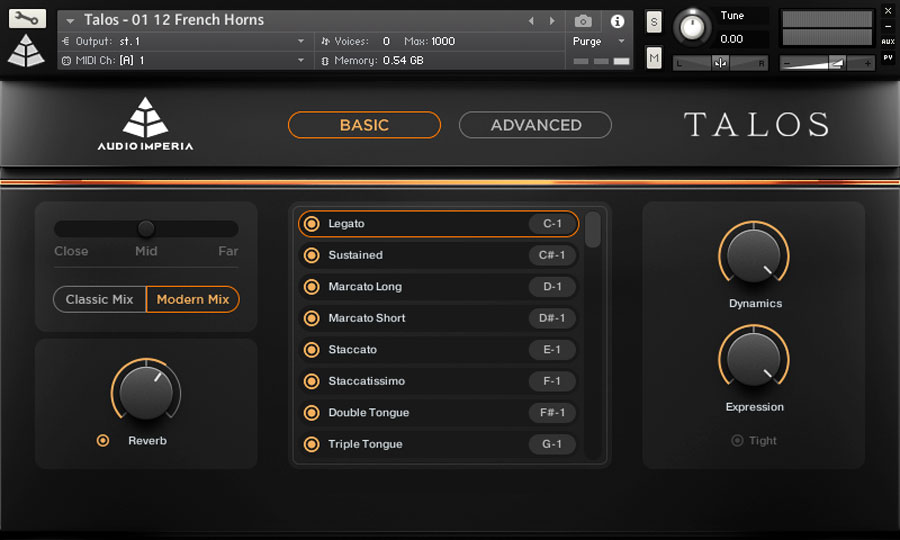Click the D#-1 keyswitch for Marcato Short
The image size is (900, 540).
552,318
